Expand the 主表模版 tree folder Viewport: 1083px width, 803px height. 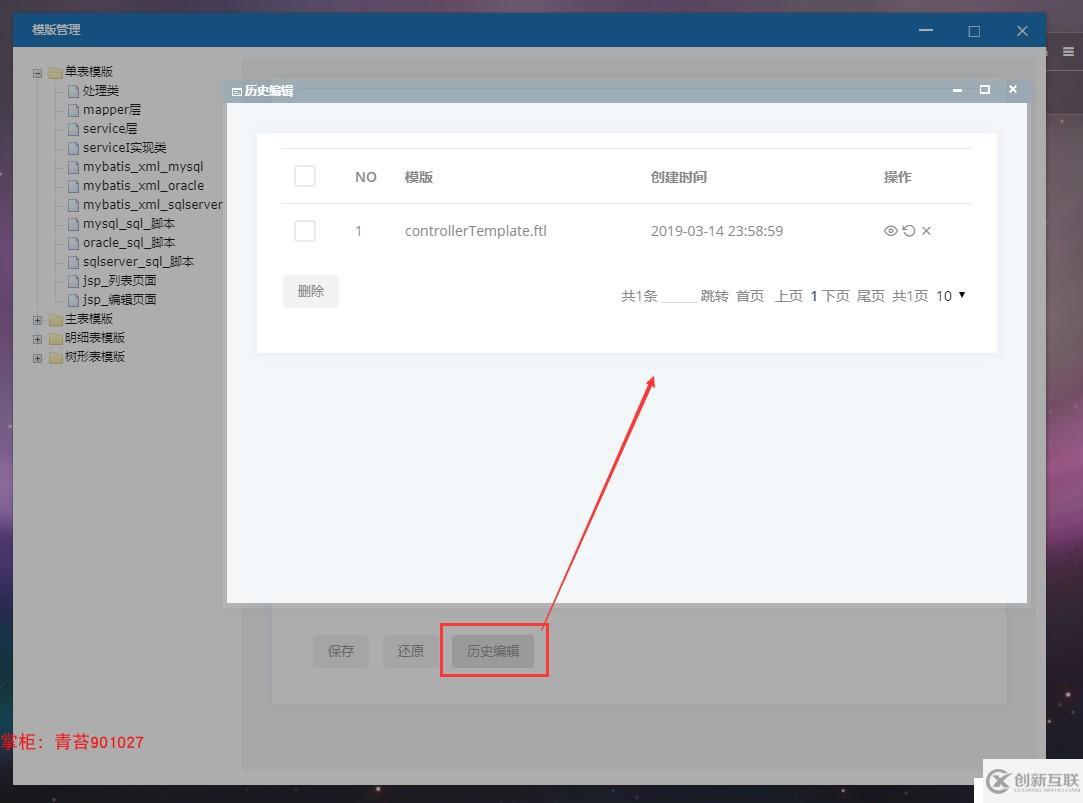tap(37, 320)
